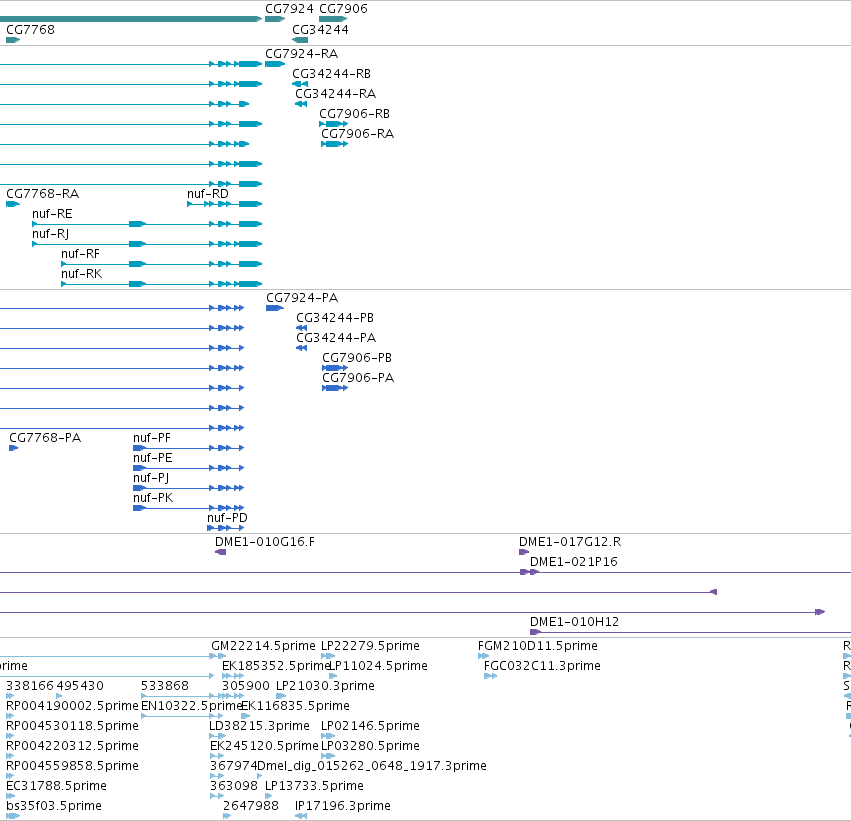
Task: Click the 305900 EST label
Action: tap(246, 686)
